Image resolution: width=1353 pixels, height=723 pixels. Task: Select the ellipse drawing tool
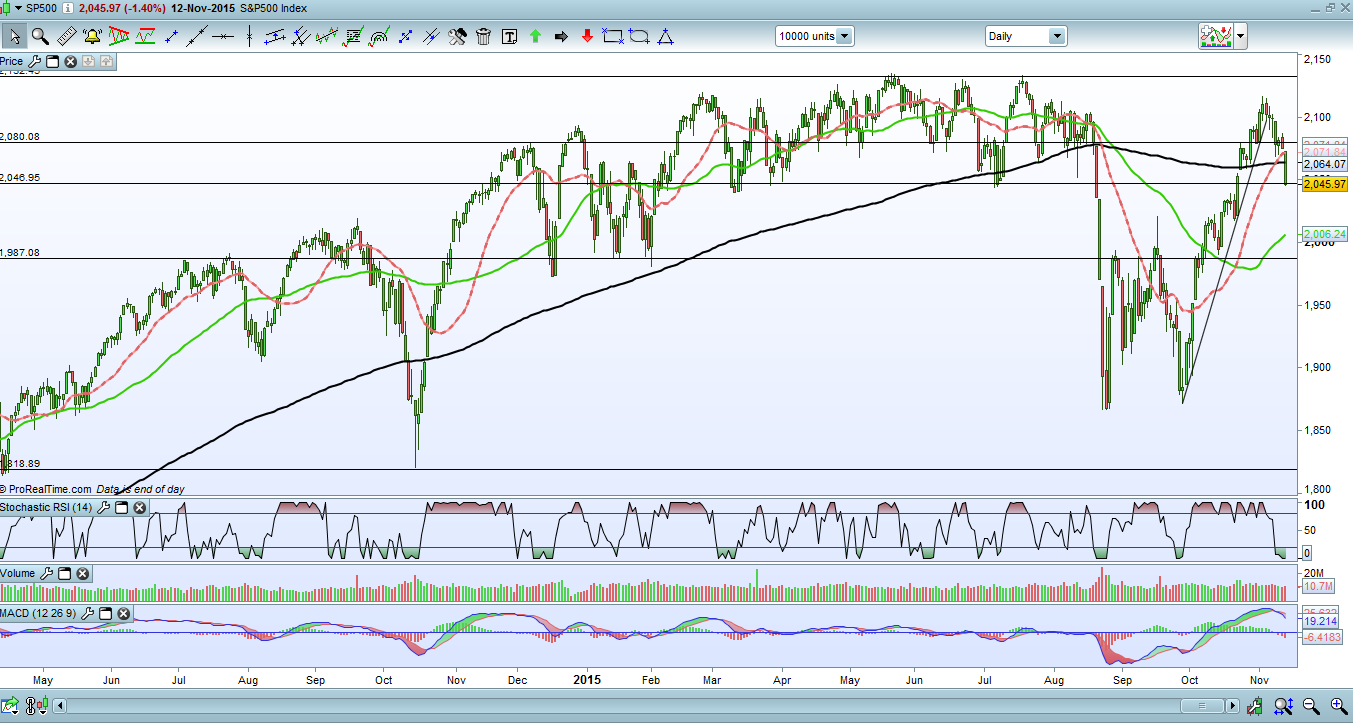pos(639,37)
